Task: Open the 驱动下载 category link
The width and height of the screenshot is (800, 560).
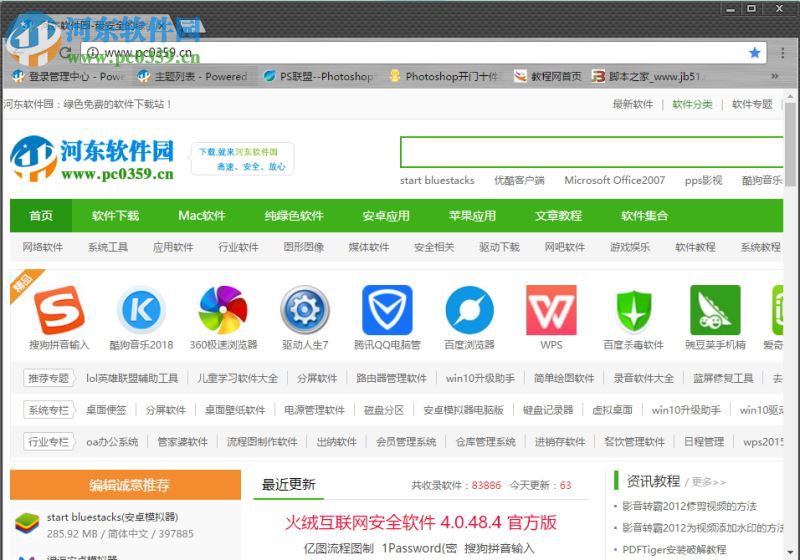Action: tap(499, 247)
